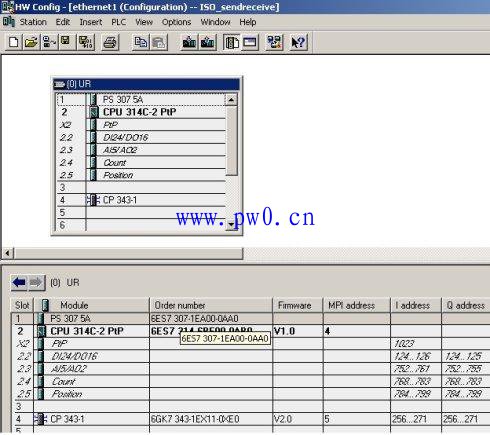
Task: Click the Save and Compile icon
Action: coord(86,42)
